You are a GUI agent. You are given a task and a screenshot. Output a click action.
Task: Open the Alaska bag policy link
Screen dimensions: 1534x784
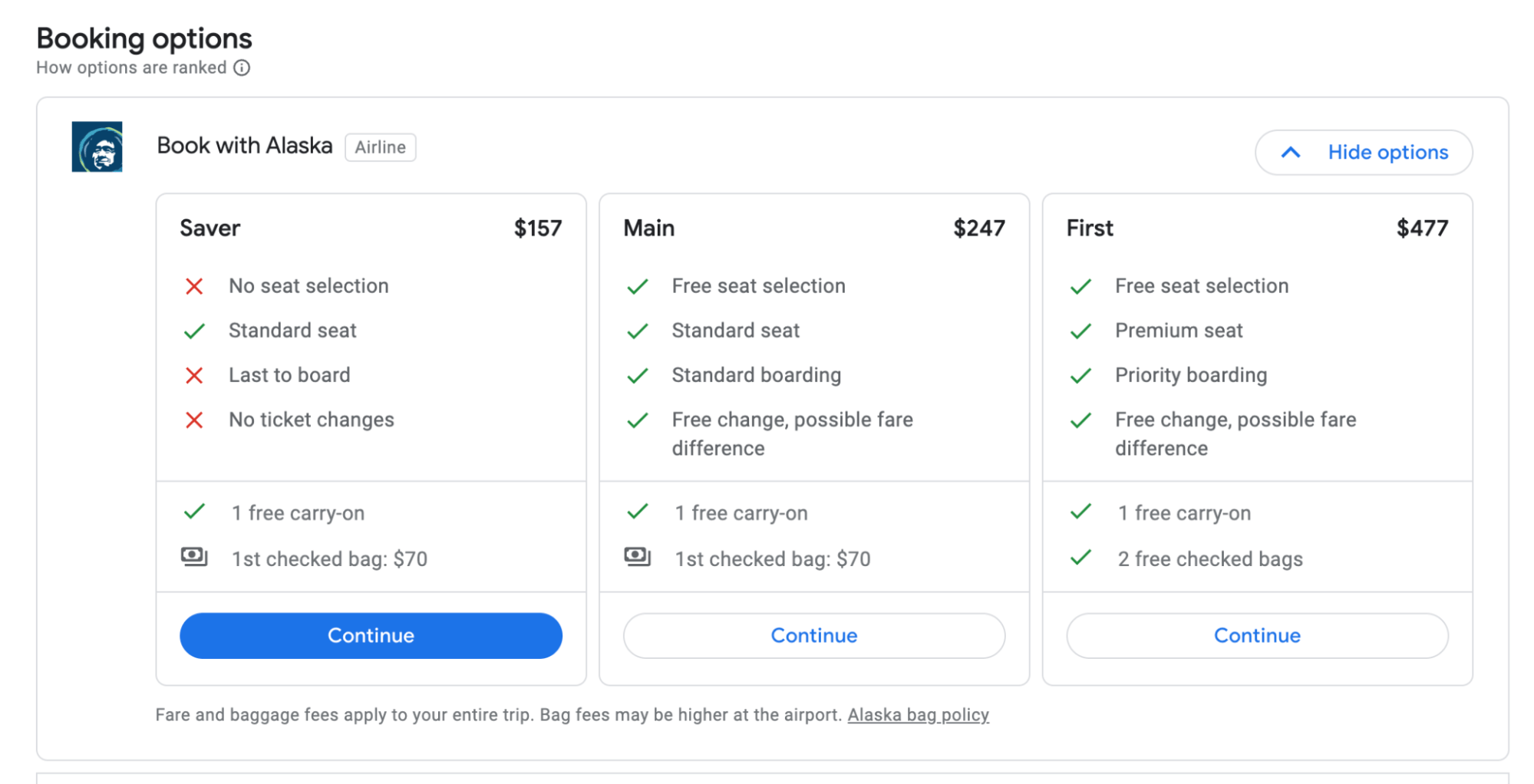click(918, 714)
